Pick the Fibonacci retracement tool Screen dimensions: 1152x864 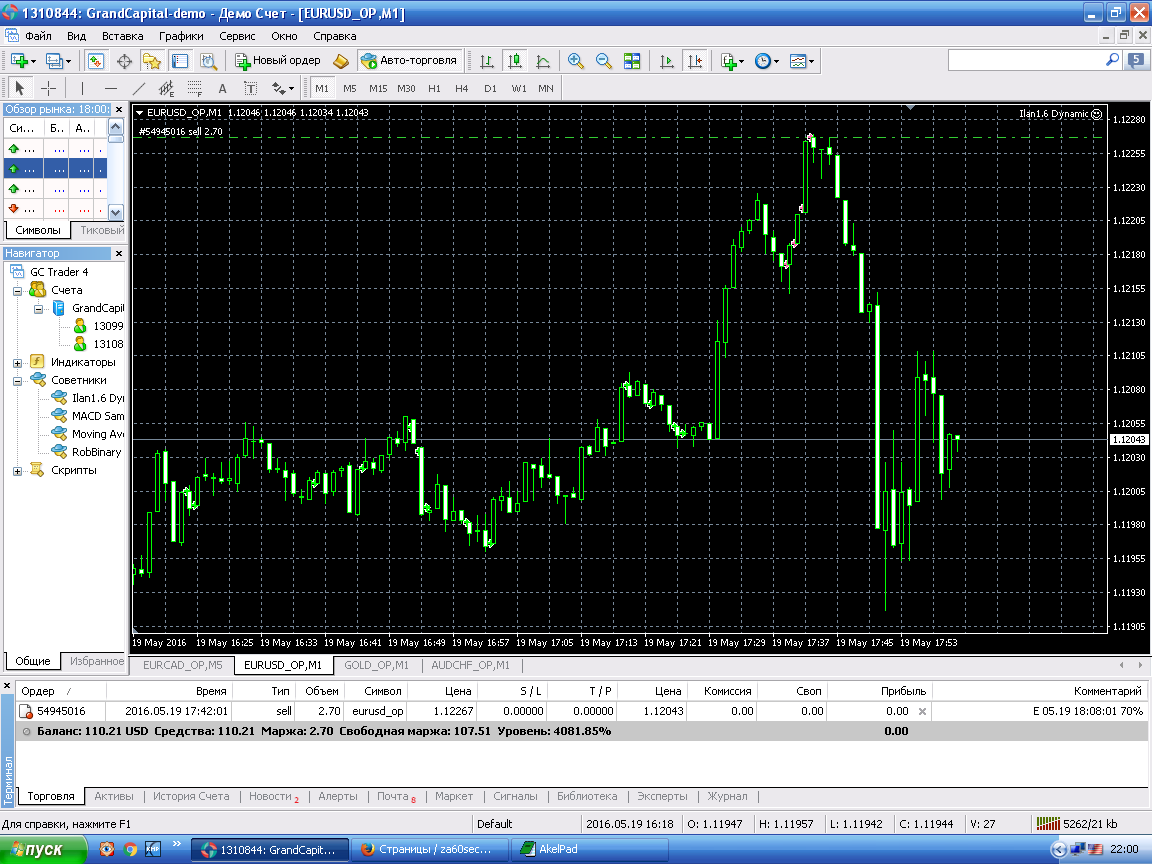click(x=195, y=88)
